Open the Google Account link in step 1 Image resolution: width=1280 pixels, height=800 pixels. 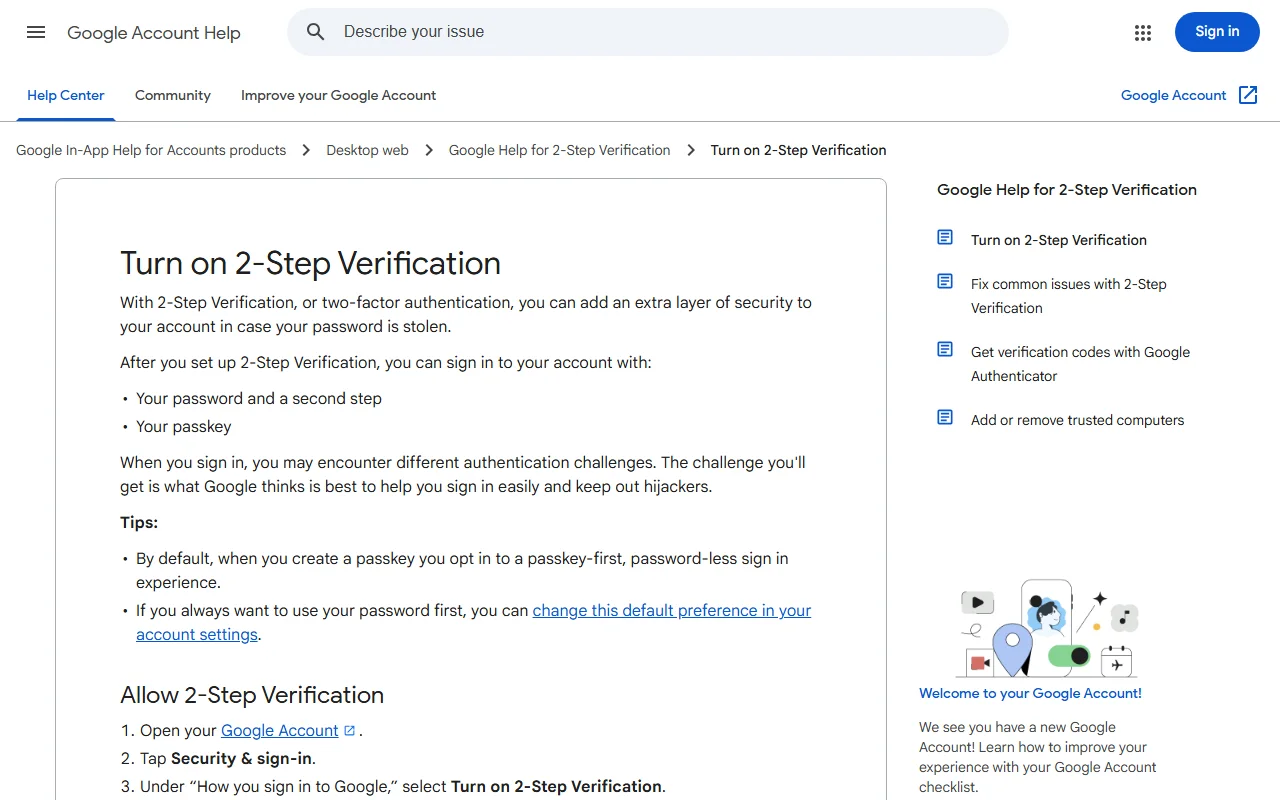pyautogui.click(x=280, y=730)
